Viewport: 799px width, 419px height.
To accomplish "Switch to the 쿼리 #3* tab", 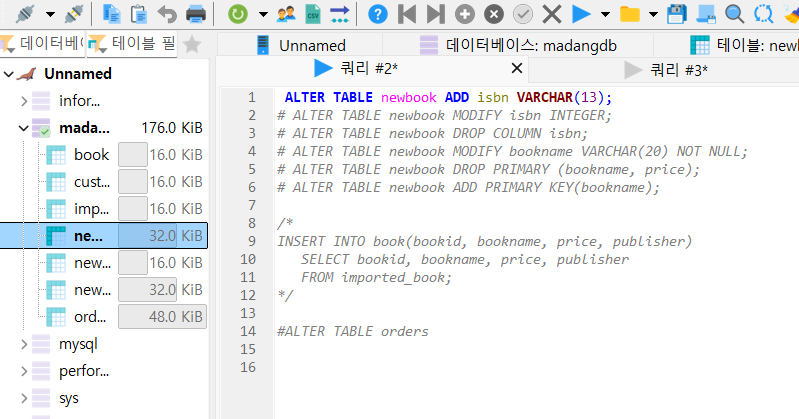I will 665,69.
